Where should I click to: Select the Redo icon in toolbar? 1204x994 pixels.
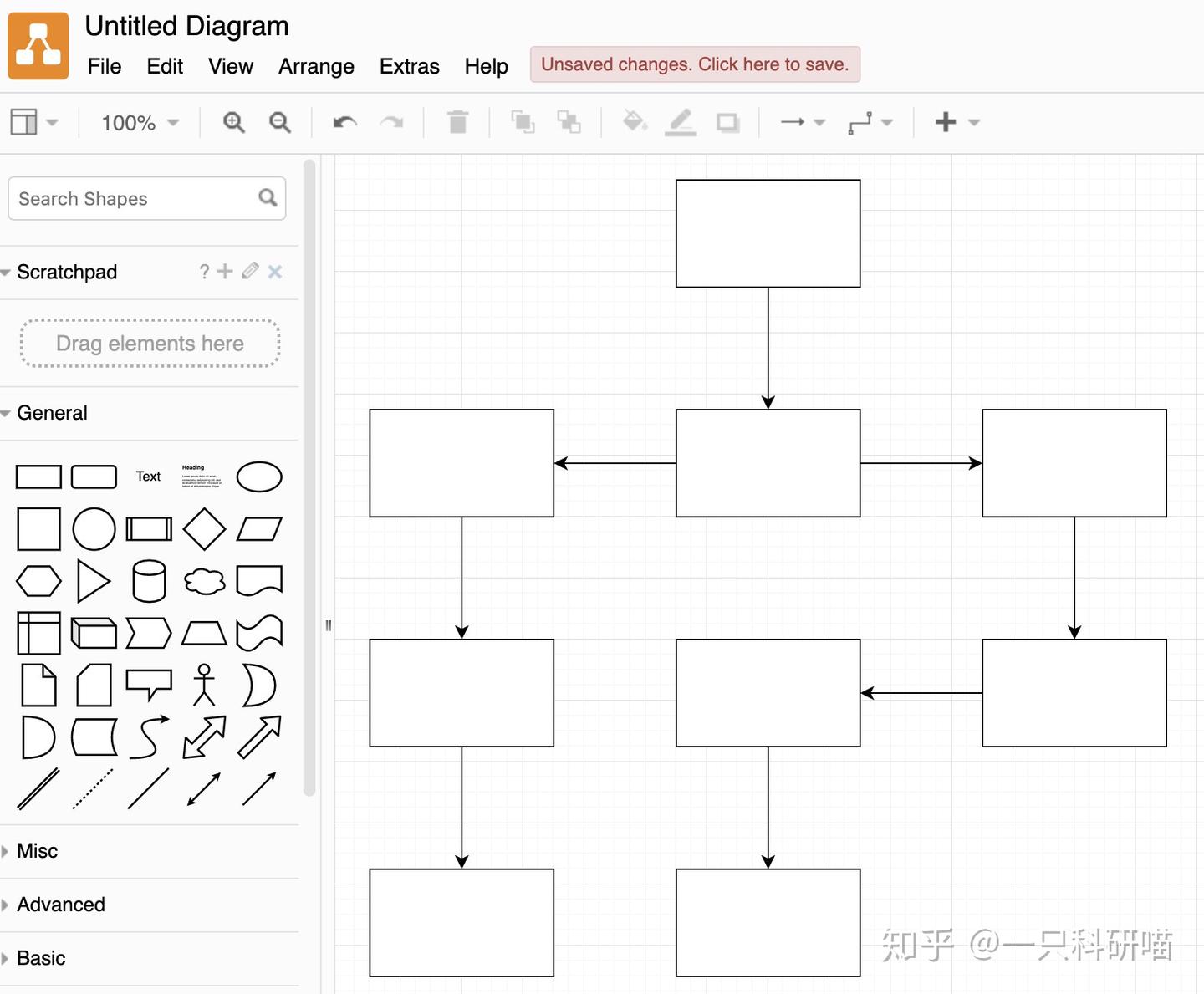point(393,122)
